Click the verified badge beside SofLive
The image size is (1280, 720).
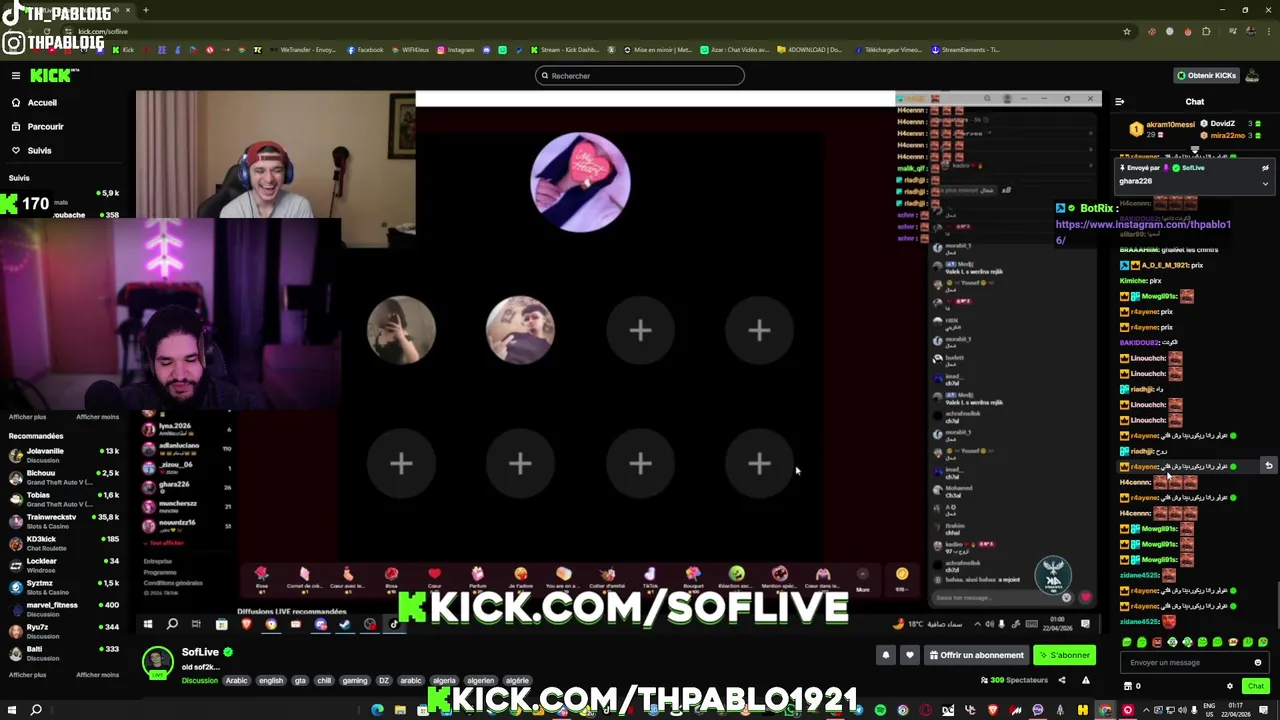[x=228, y=652]
